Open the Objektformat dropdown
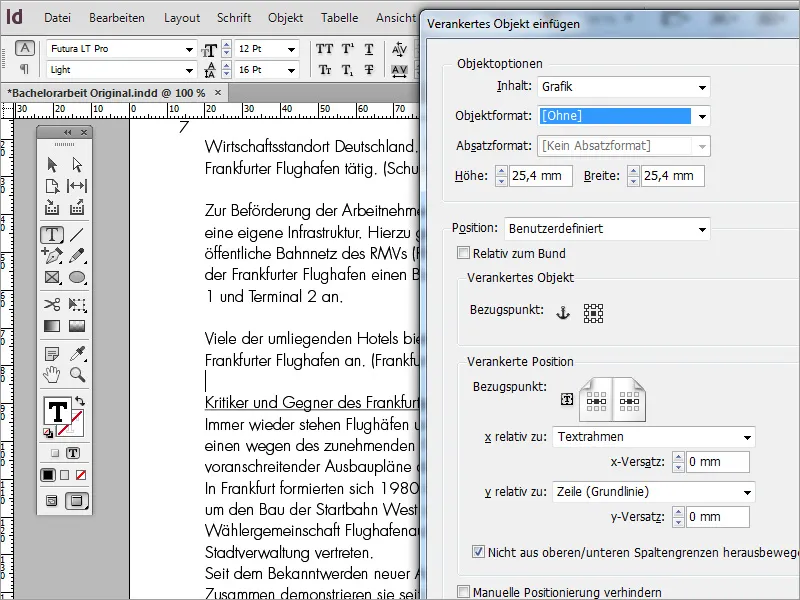This screenshot has height=600, width=800. click(x=623, y=116)
